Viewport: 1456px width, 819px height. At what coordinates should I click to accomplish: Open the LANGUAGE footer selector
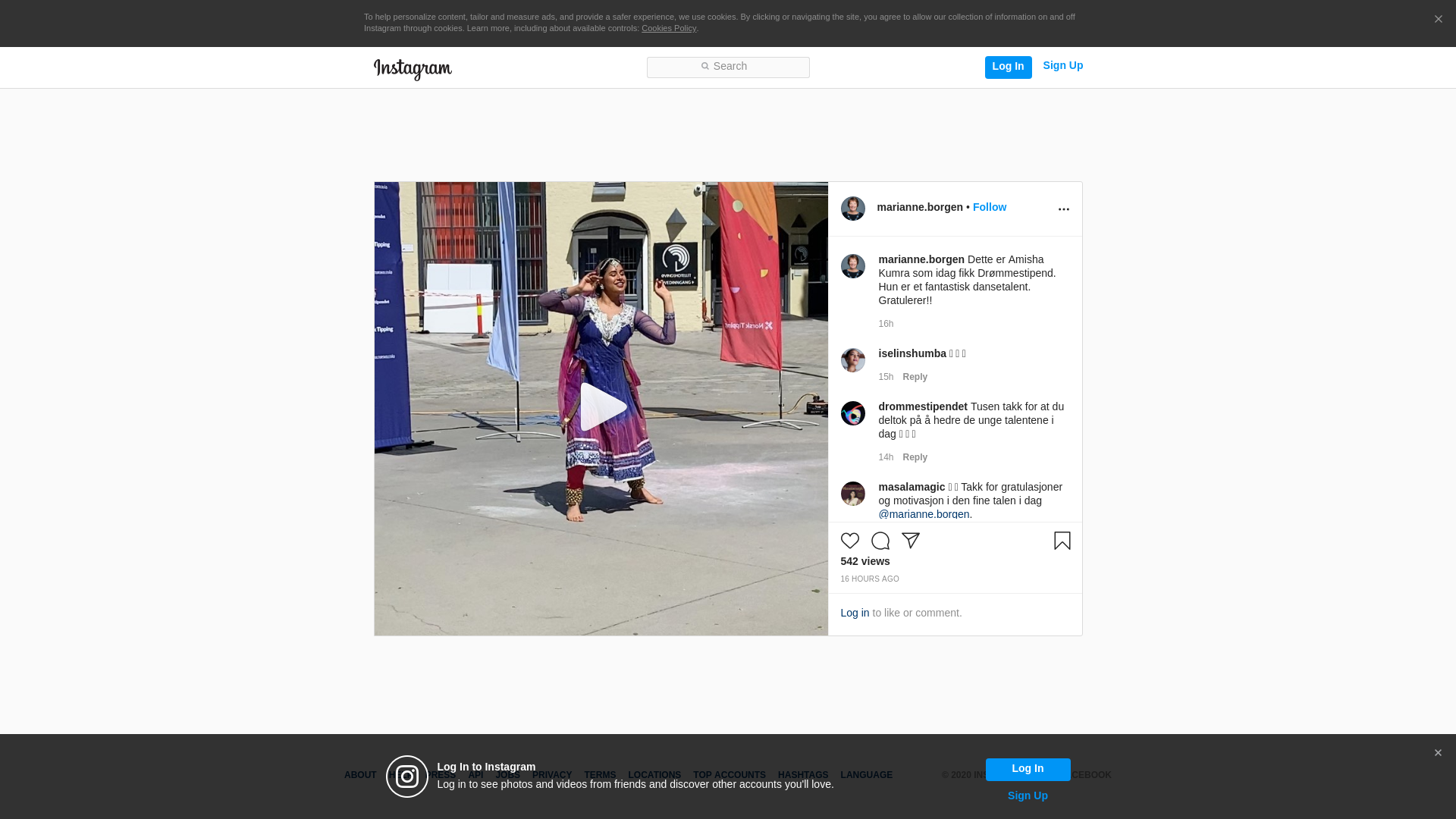(x=866, y=776)
